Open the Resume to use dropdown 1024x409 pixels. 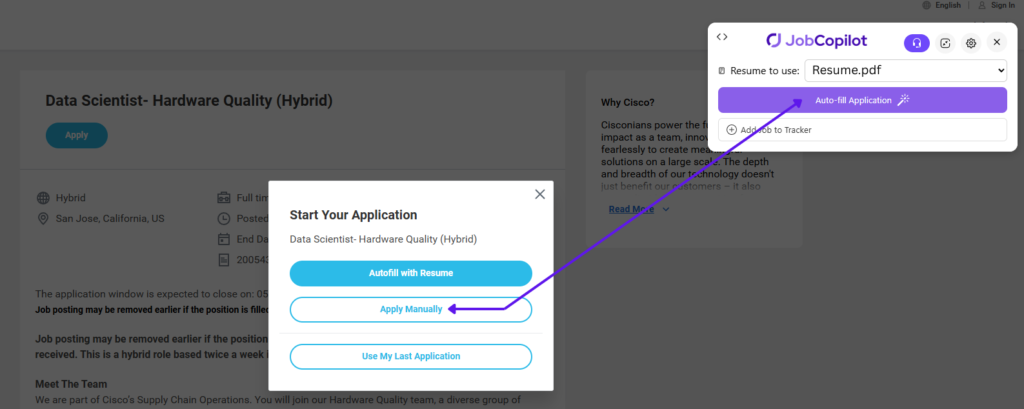(905, 71)
